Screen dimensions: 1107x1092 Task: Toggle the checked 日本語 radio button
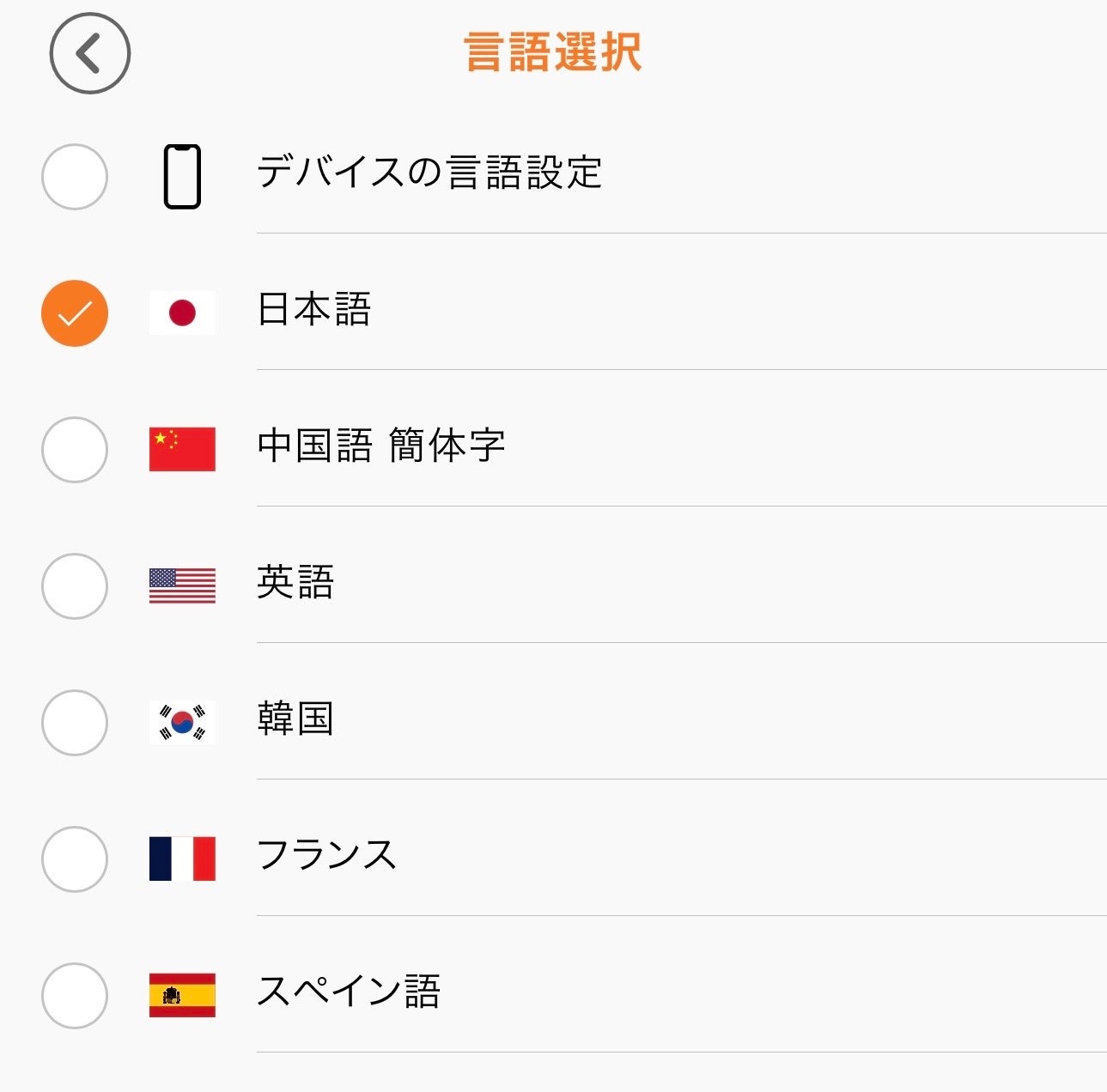click(75, 312)
